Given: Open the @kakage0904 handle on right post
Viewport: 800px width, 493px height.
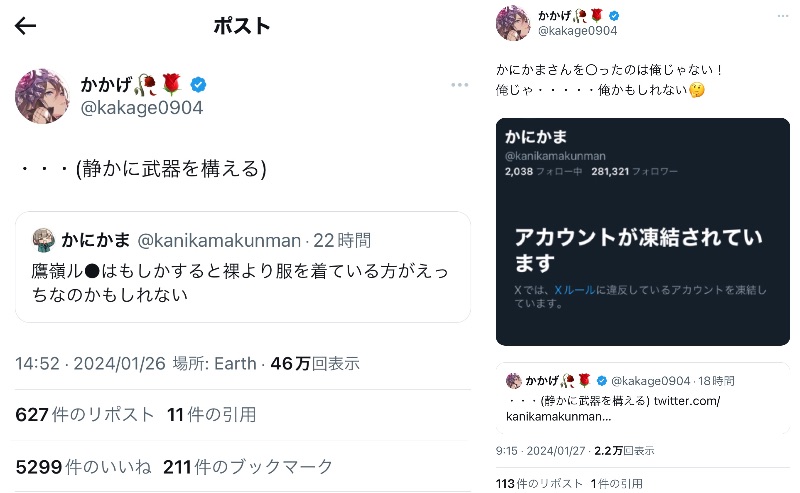Looking at the screenshot, I should [578, 31].
